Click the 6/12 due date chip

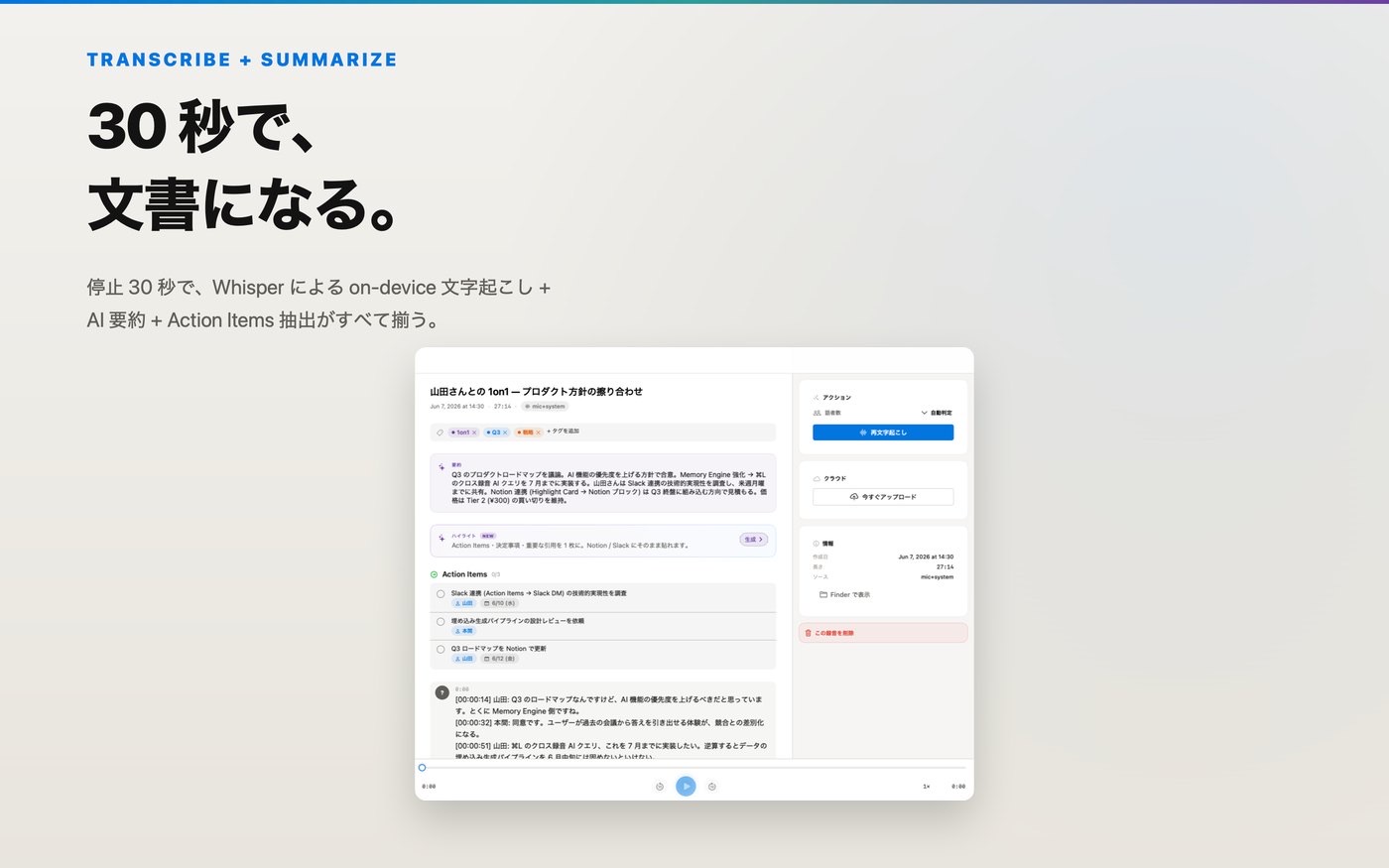[x=499, y=659]
